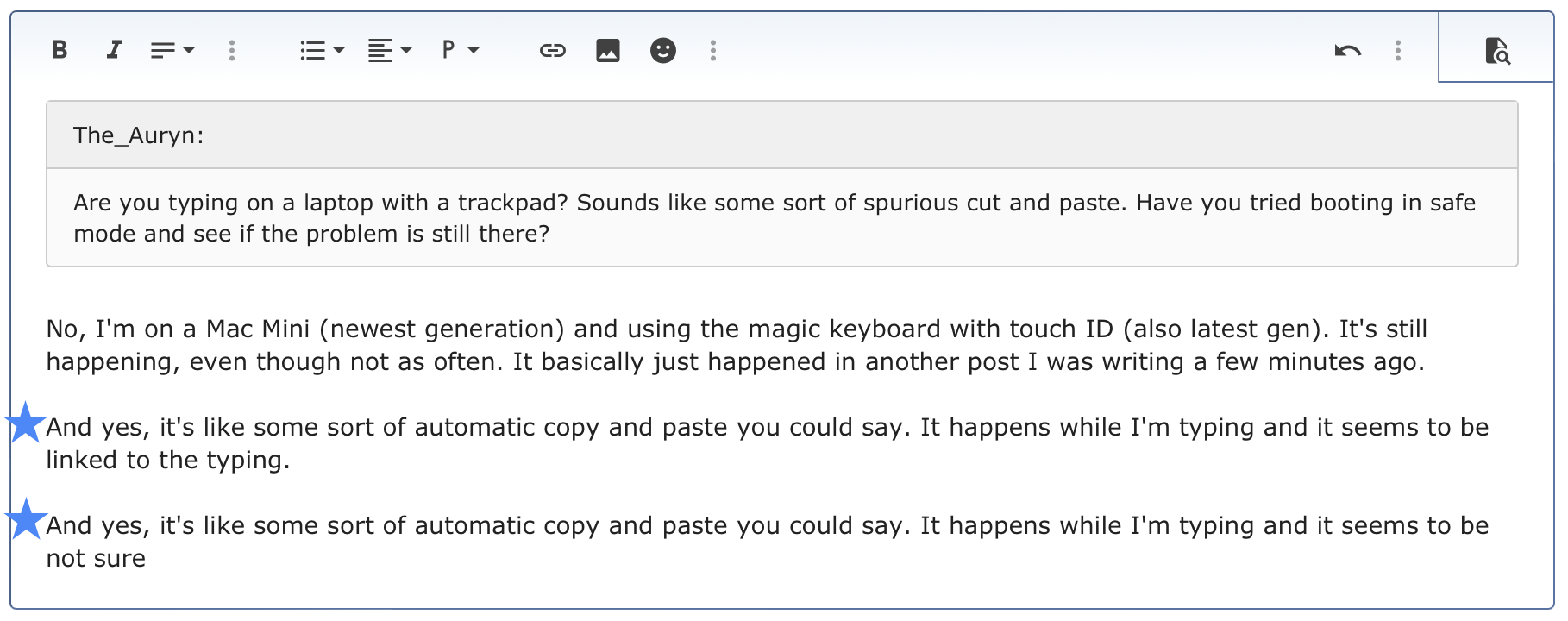Insert a hyperlink

click(553, 50)
